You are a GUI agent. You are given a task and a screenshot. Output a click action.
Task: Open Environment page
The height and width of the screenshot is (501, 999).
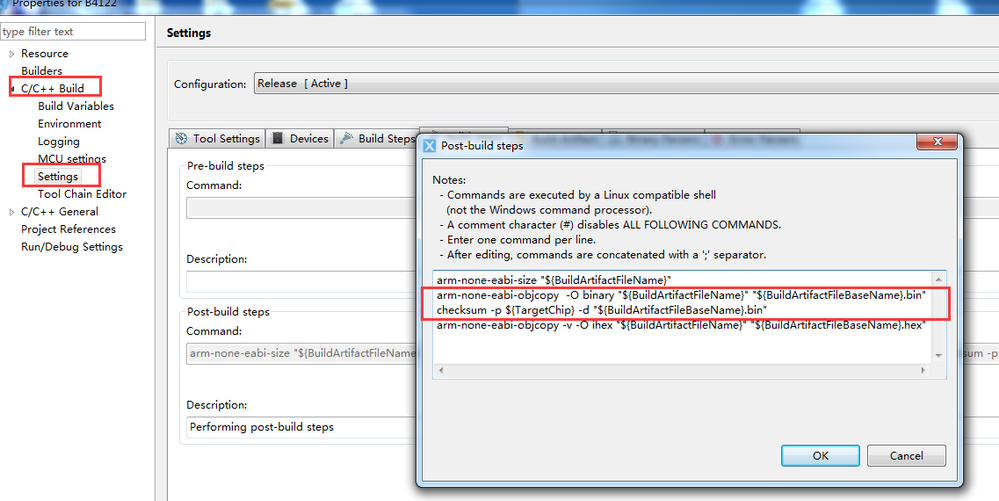(x=69, y=124)
